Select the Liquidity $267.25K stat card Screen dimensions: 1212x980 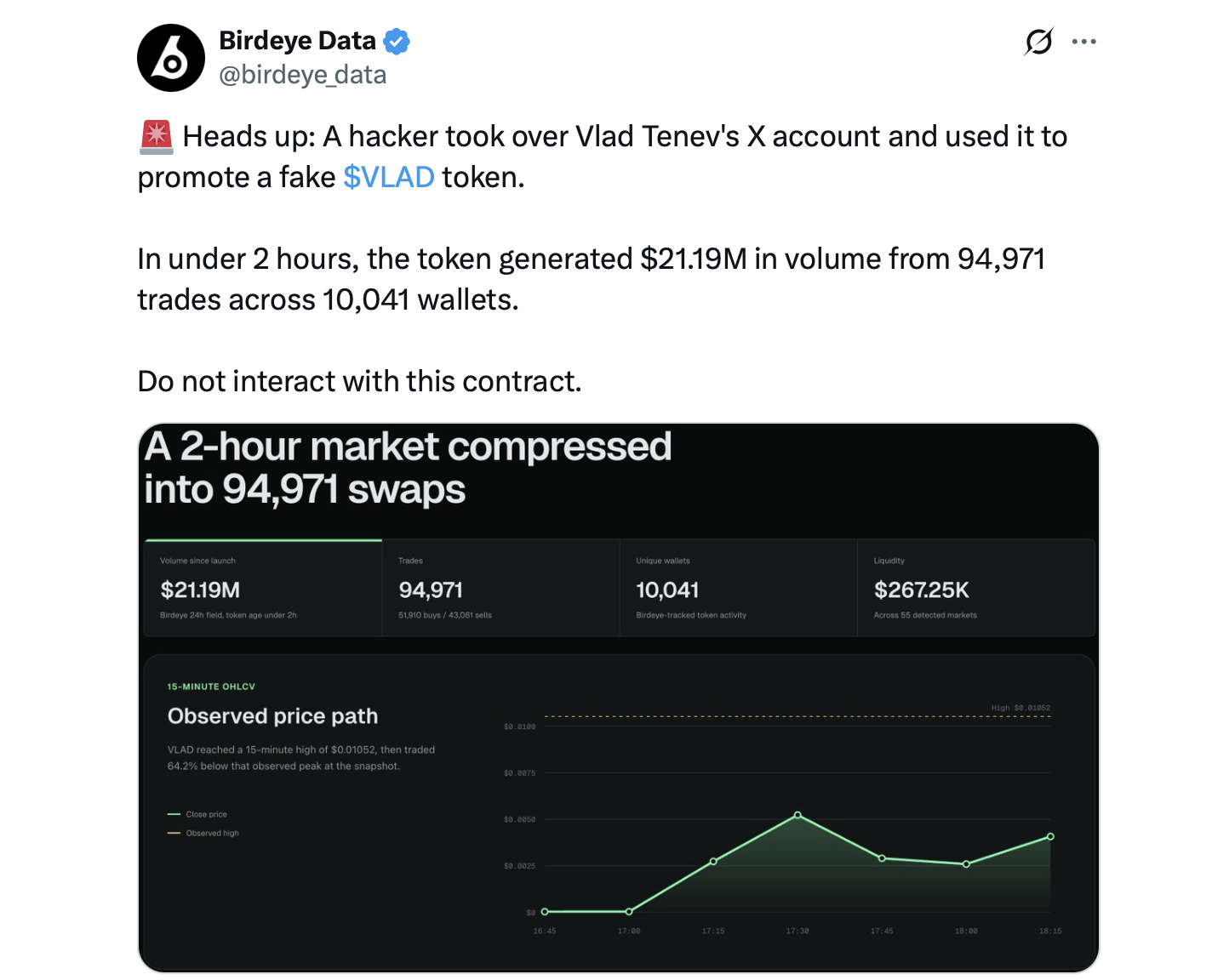click(976, 588)
